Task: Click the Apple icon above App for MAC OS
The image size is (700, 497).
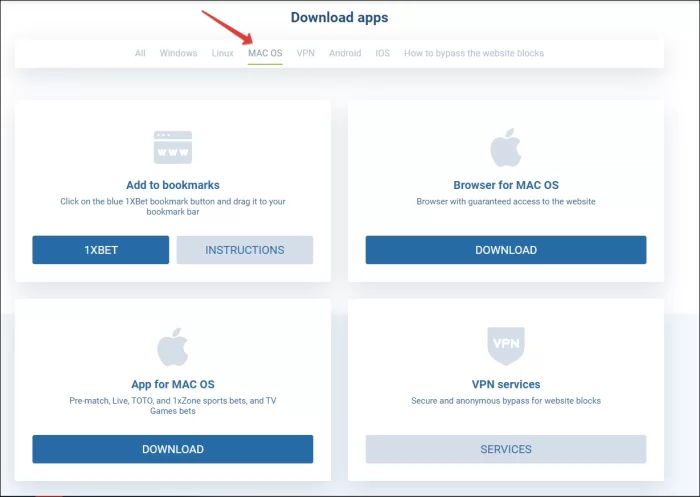Action: click(x=173, y=347)
